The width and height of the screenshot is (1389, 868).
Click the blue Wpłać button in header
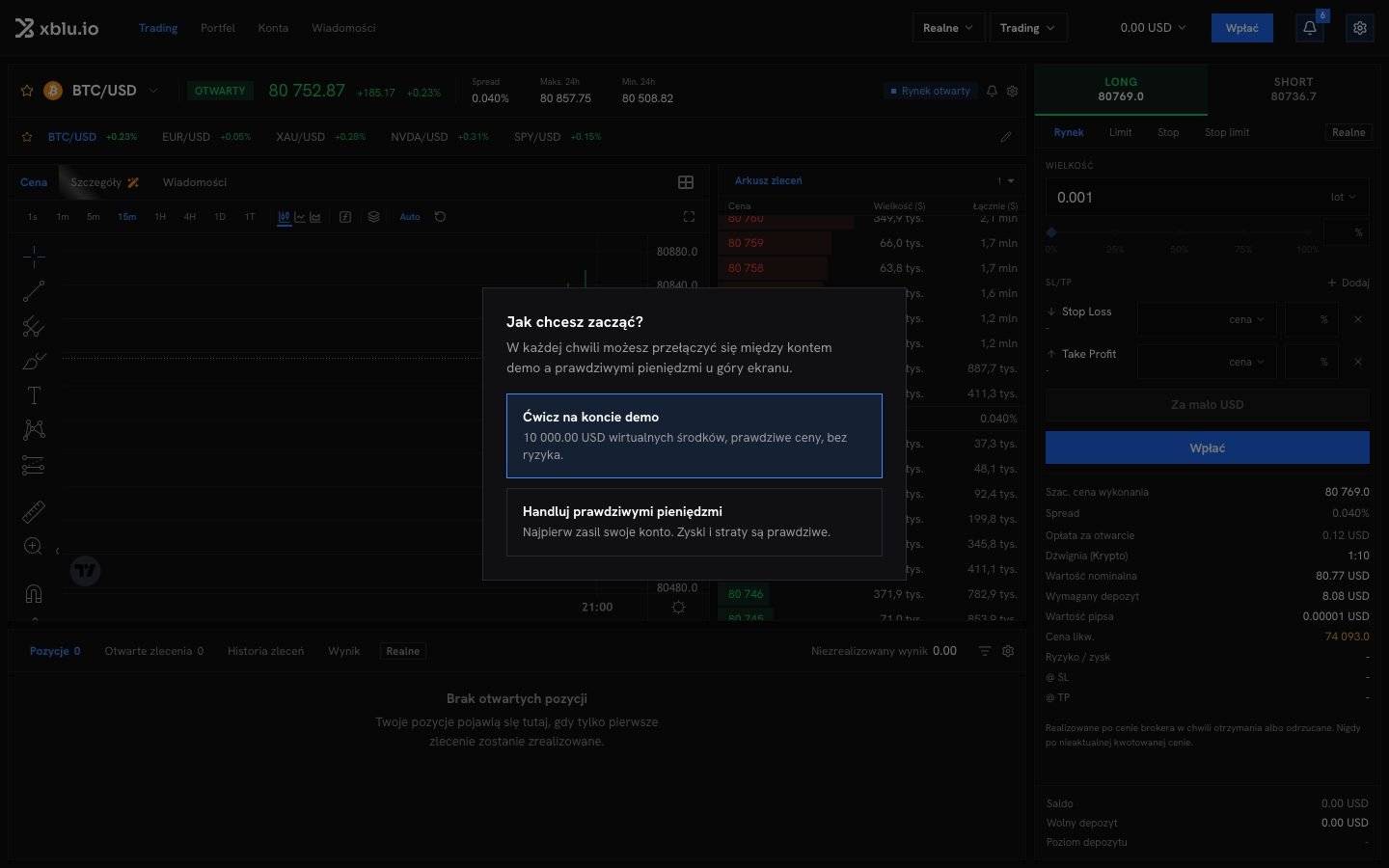1242,28
